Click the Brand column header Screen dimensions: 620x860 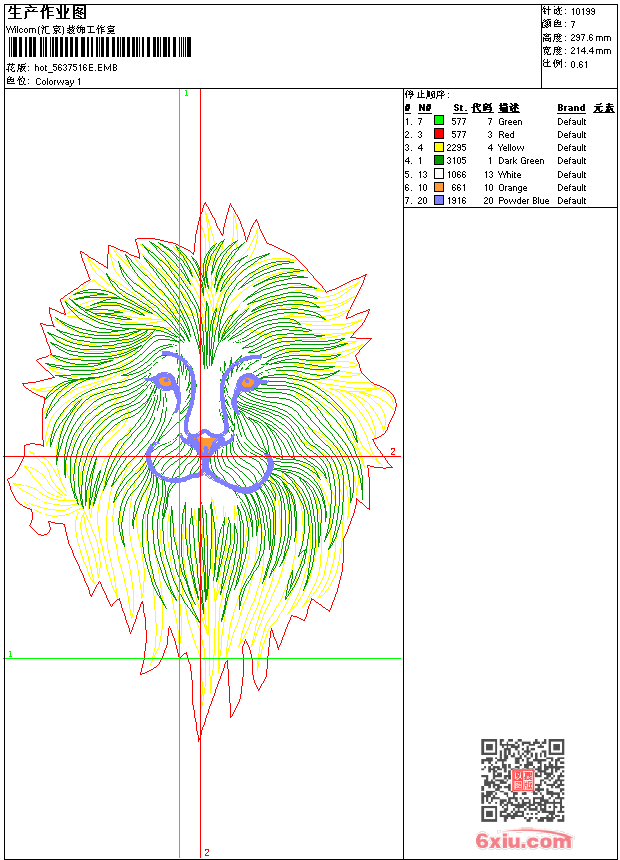click(x=571, y=108)
